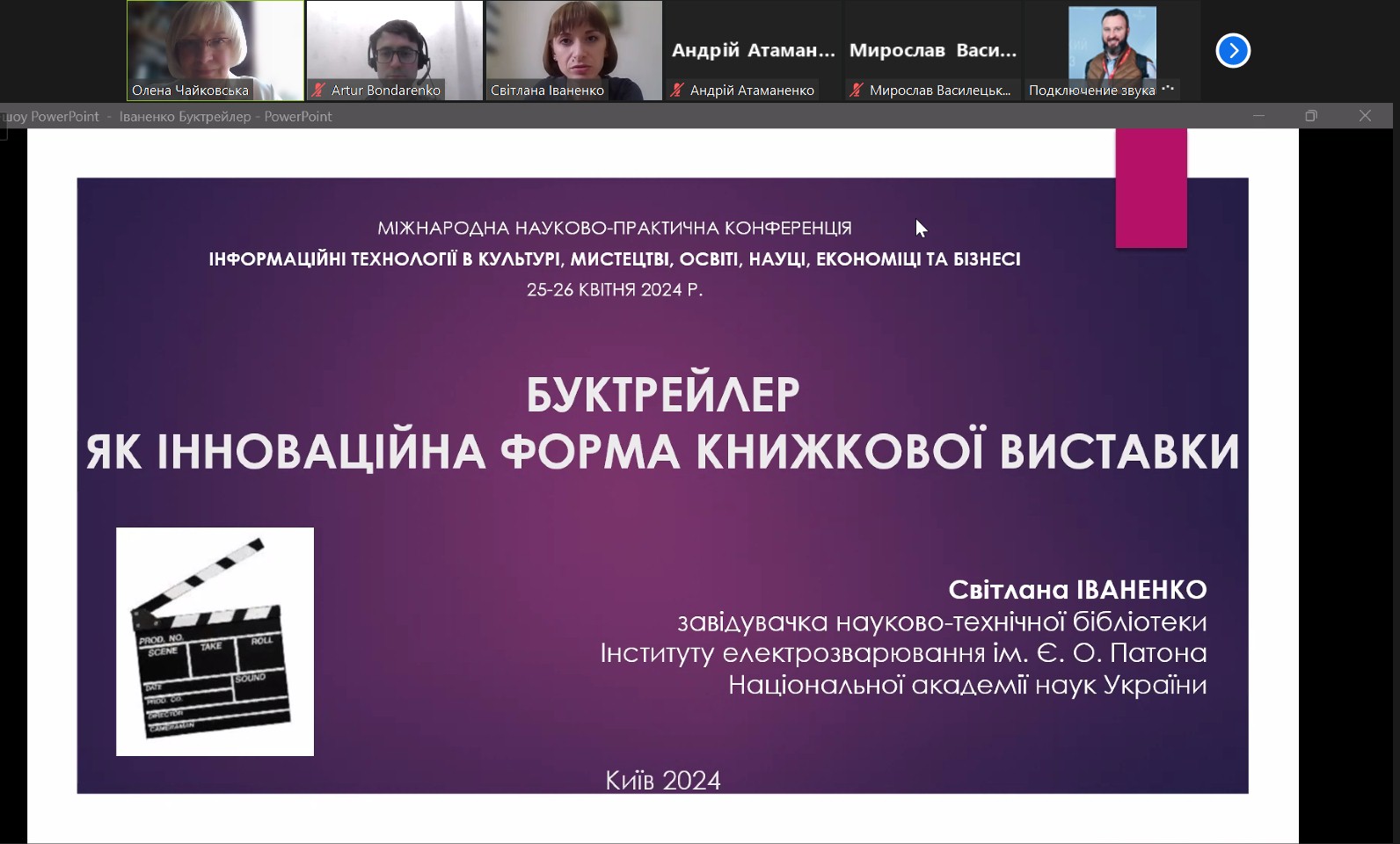Click the next participants arrow button

1233,50
